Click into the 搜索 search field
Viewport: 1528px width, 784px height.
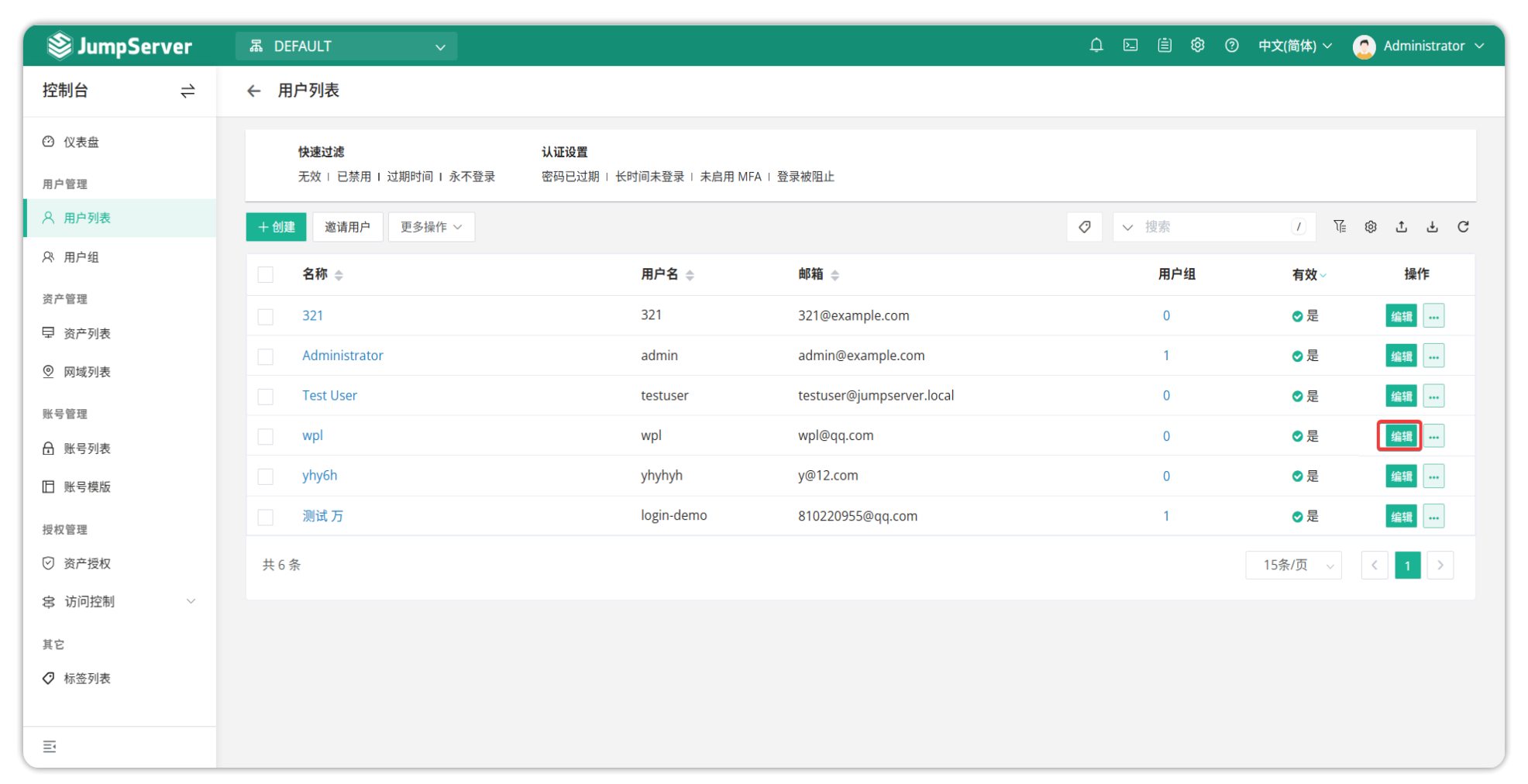pos(1213,227)
